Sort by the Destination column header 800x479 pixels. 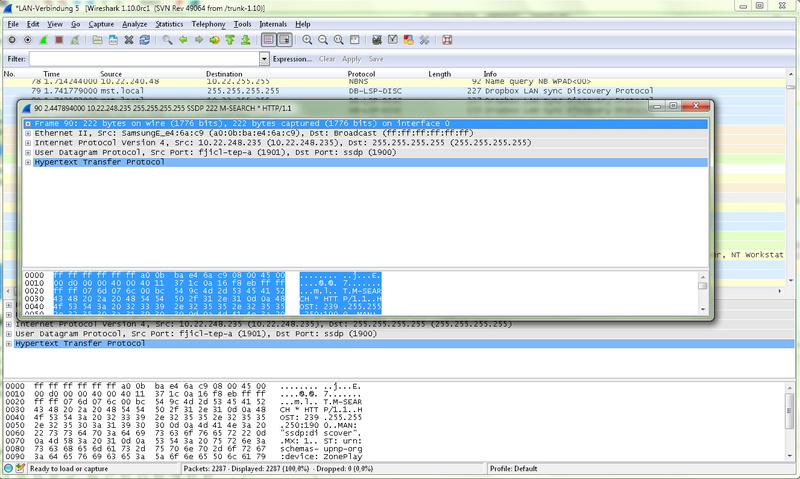pyautogui.click(x=224, y=74)
